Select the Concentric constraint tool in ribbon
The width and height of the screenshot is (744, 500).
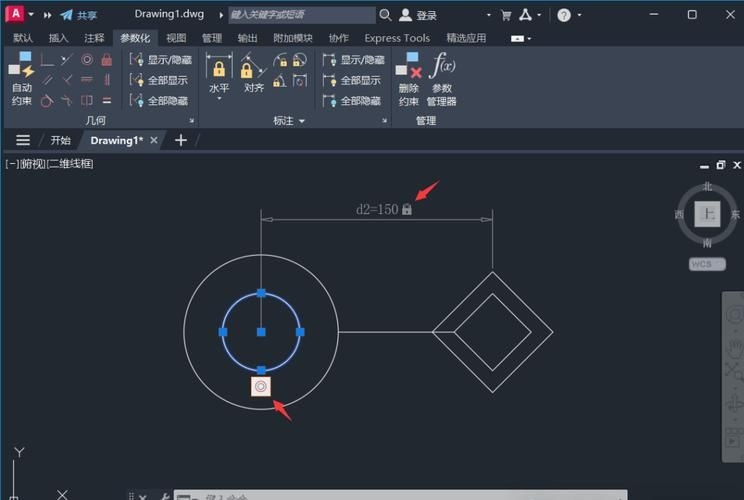tap(86, 60)
